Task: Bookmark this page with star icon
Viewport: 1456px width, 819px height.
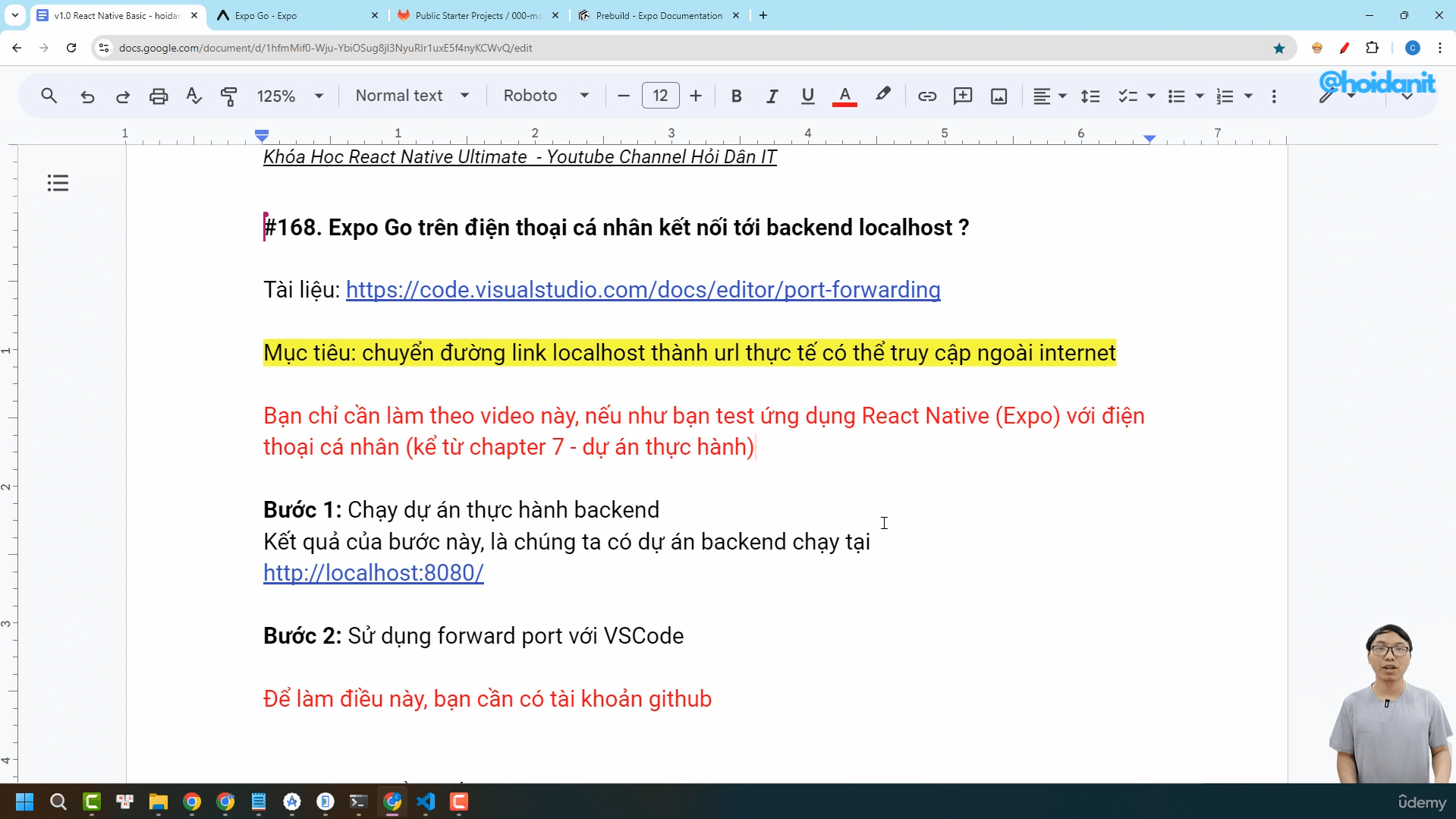Action: tap(1279, 48)
